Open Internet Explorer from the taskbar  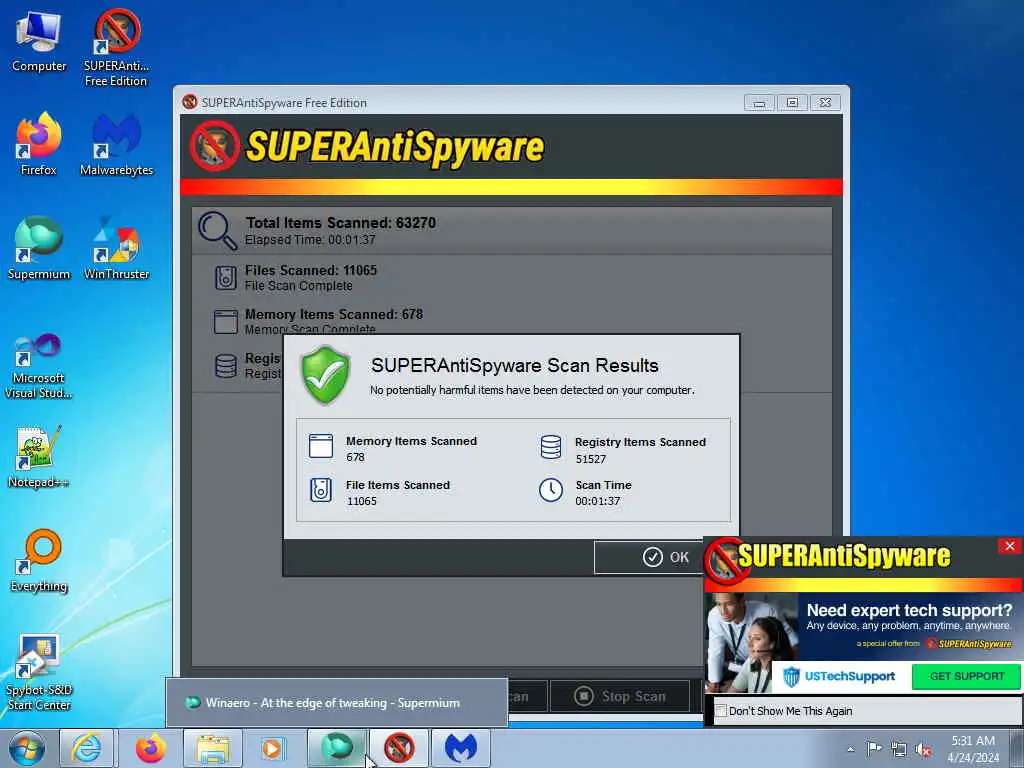(x=87, y=748)
